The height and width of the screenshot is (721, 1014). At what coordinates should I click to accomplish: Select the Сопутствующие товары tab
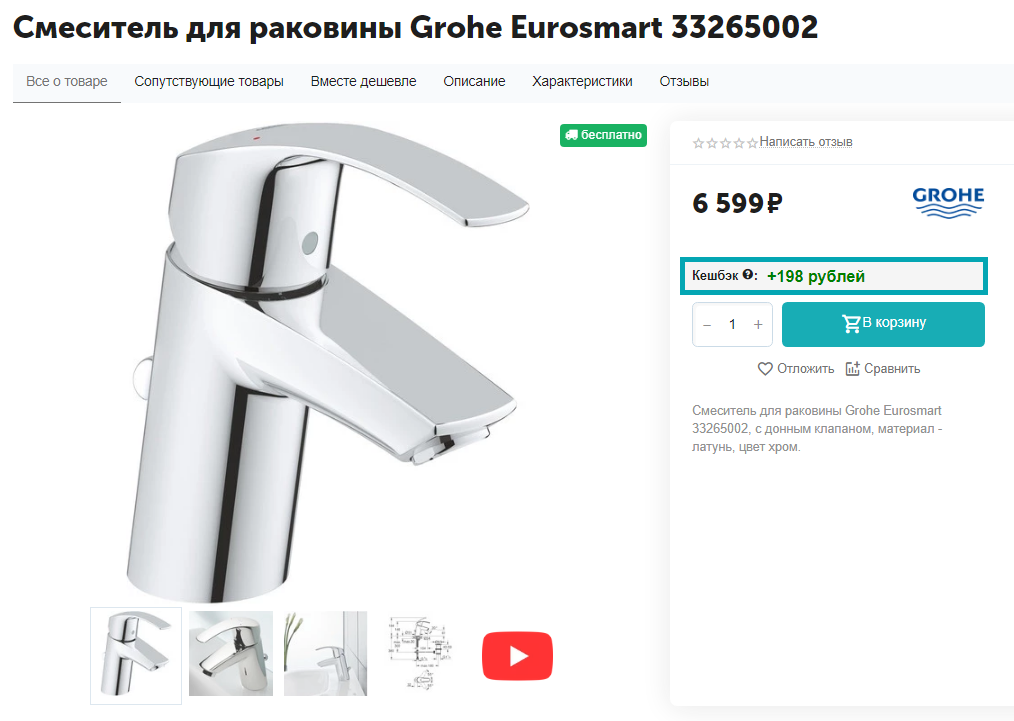tap(209, 81)
